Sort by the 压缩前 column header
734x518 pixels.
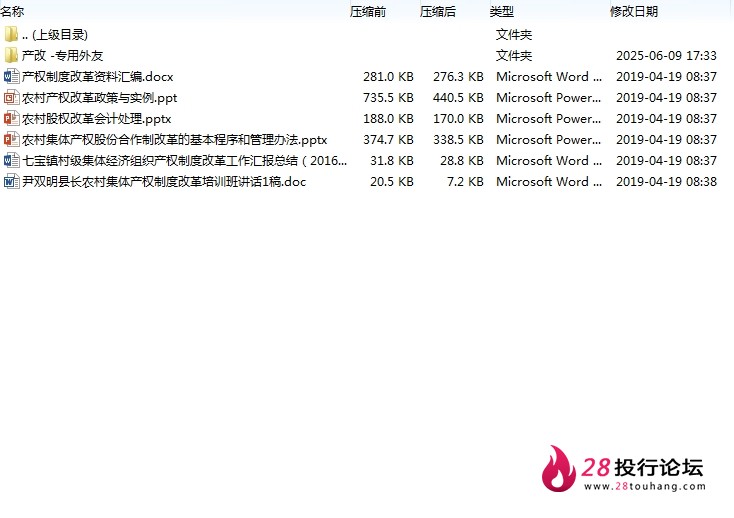pos(368,11)
